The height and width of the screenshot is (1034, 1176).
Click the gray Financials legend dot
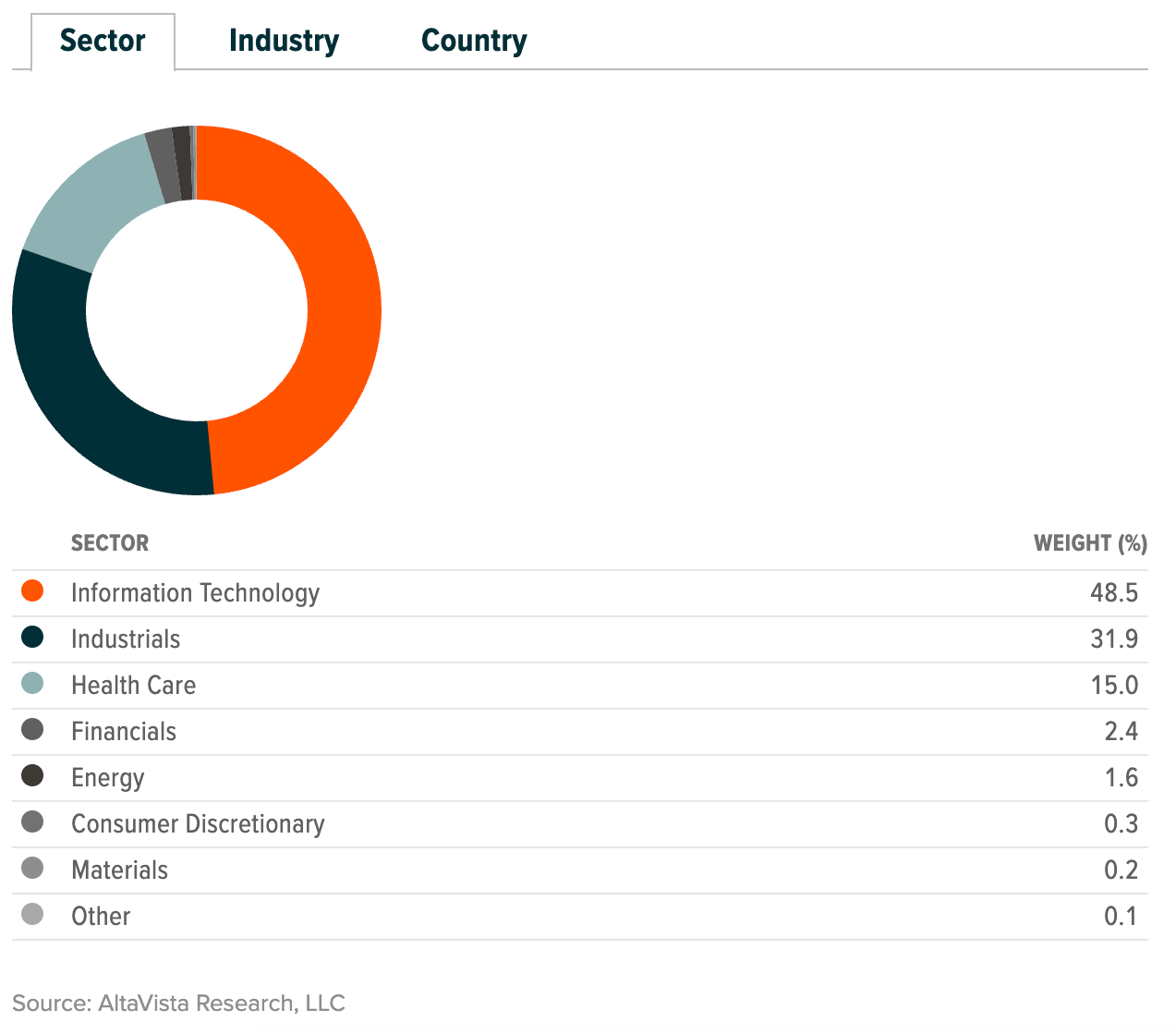32,730
